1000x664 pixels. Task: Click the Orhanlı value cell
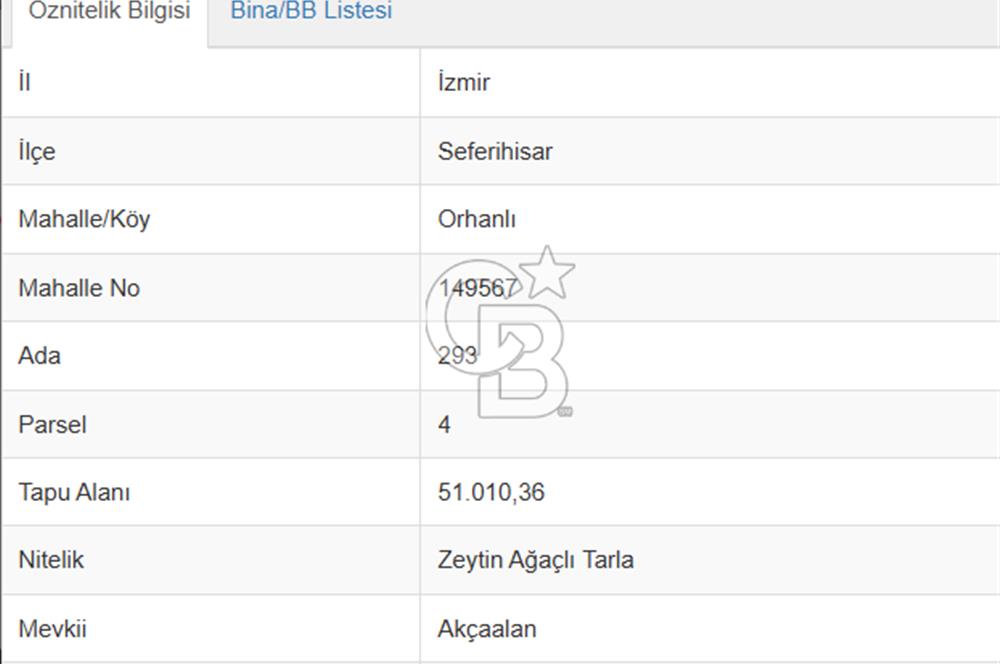pos(477,220)
